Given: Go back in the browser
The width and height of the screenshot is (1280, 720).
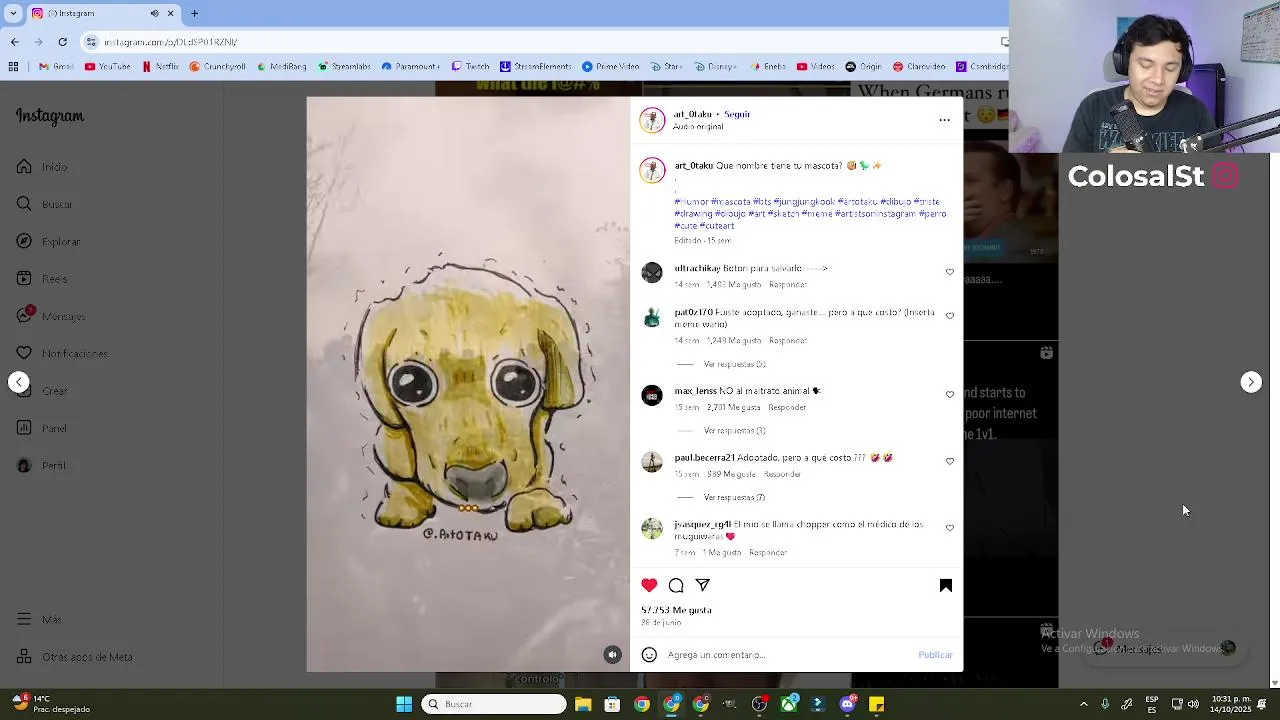Looking at the screenshot, I should [x=14, y=42].
